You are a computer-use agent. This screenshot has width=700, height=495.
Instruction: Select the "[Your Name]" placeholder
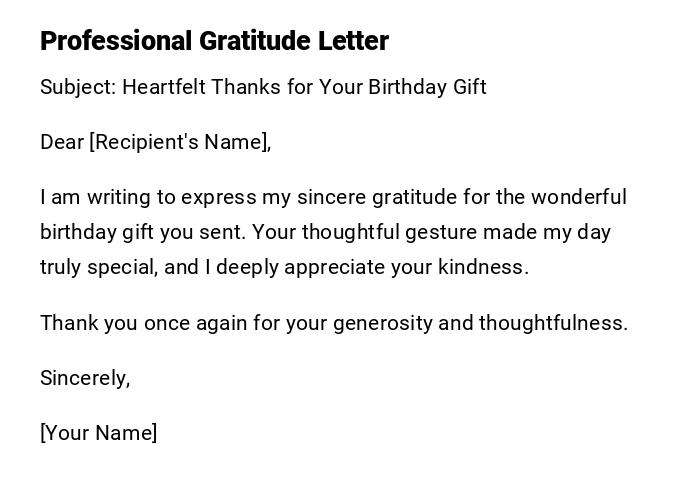[98, 433]
